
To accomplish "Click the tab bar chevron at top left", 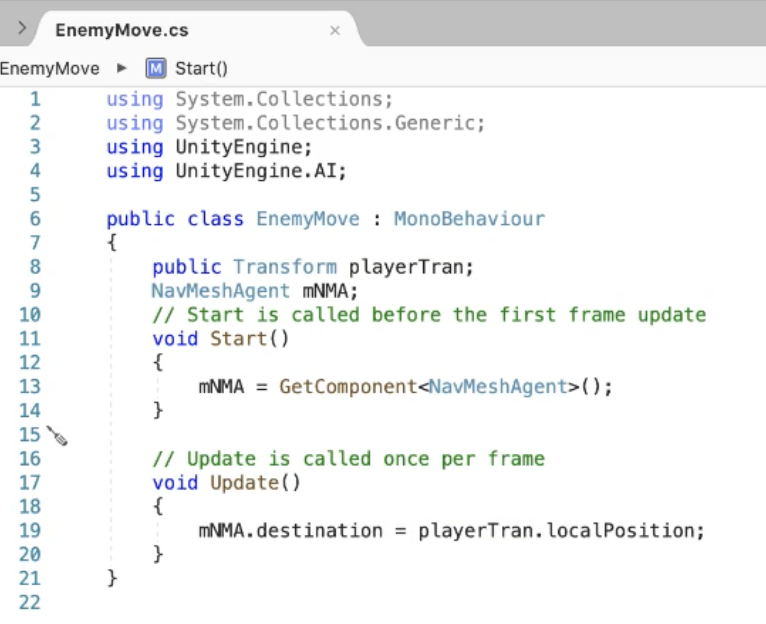I will pyautogui.click(x=22, y=29).
